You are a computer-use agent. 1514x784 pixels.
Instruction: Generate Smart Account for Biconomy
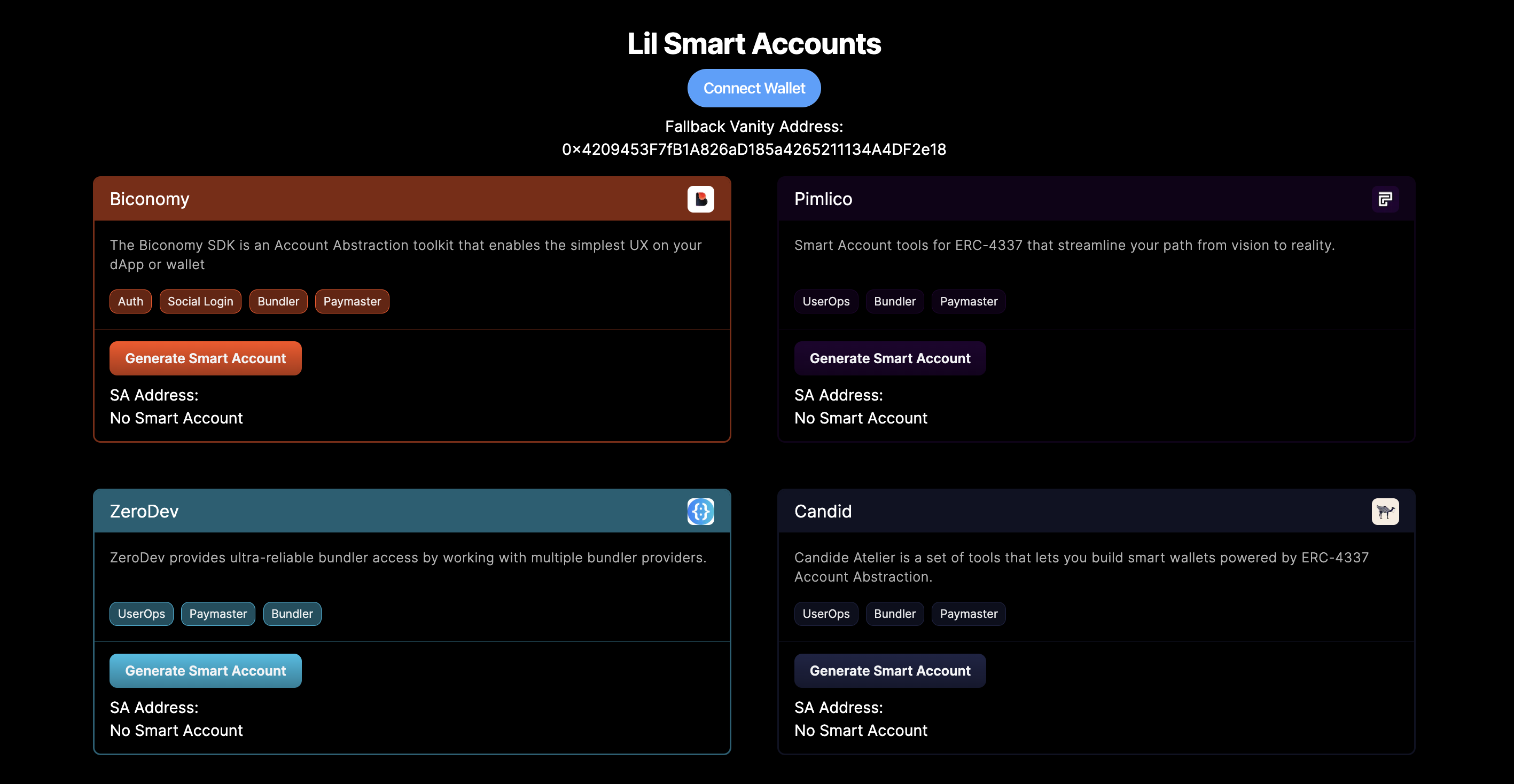pos(205,358)
